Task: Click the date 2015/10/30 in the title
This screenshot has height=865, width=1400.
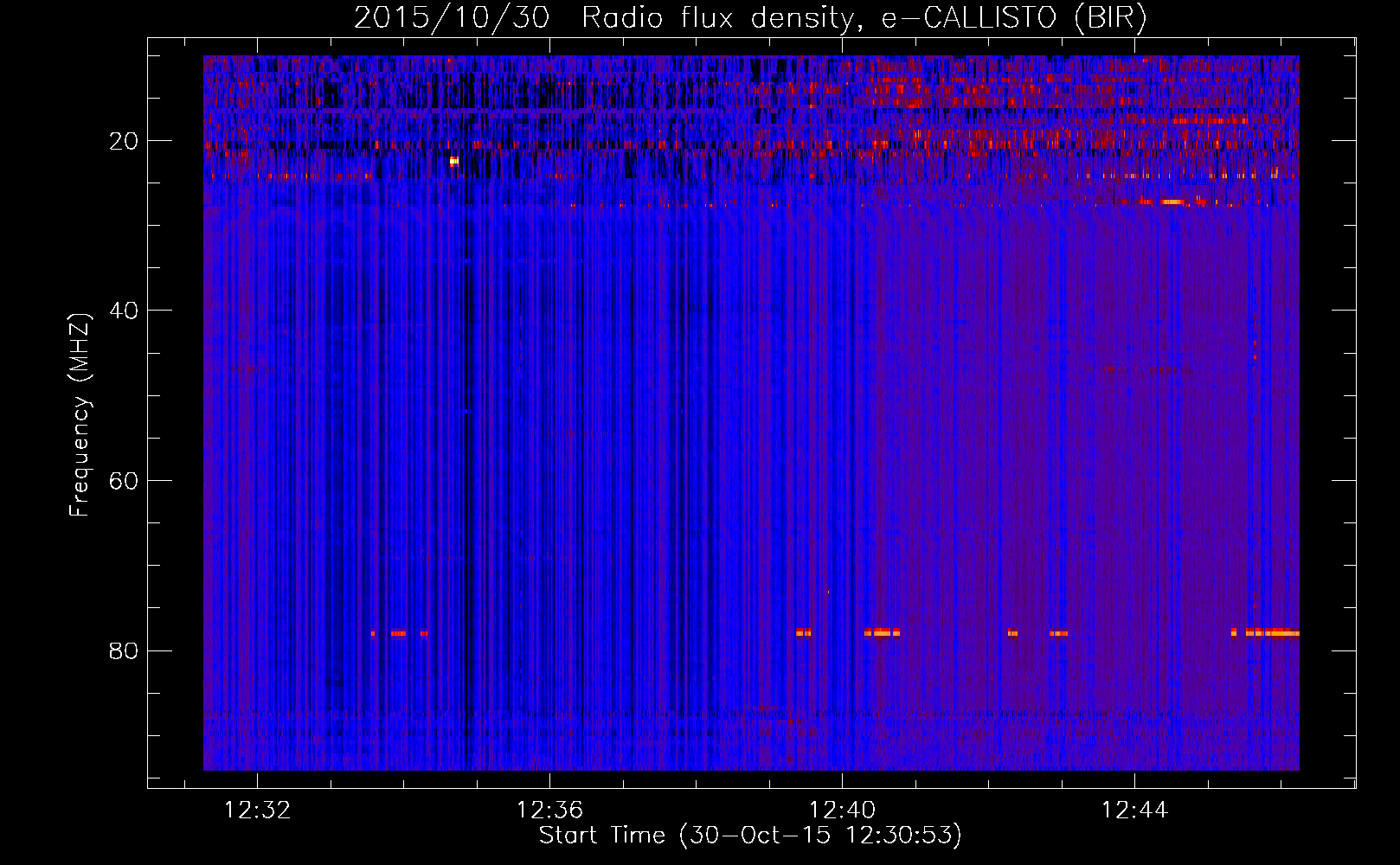Action: 451,17
